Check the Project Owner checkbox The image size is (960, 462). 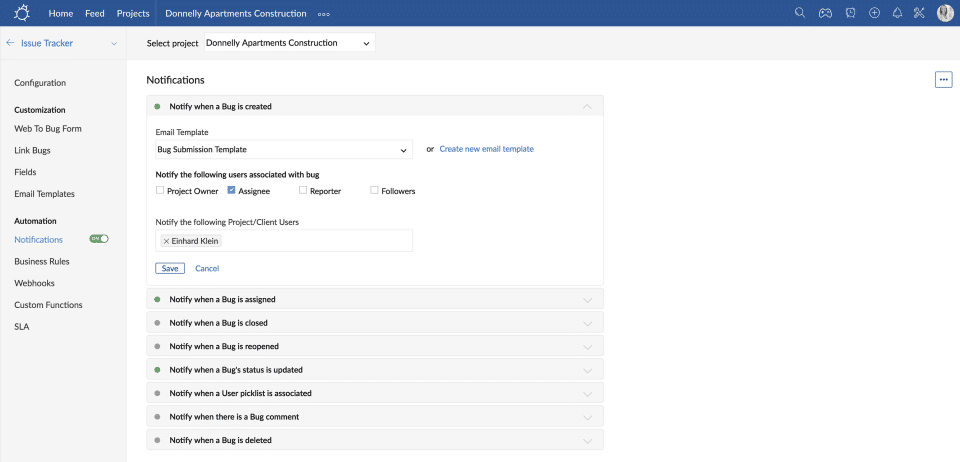point(160,190)
